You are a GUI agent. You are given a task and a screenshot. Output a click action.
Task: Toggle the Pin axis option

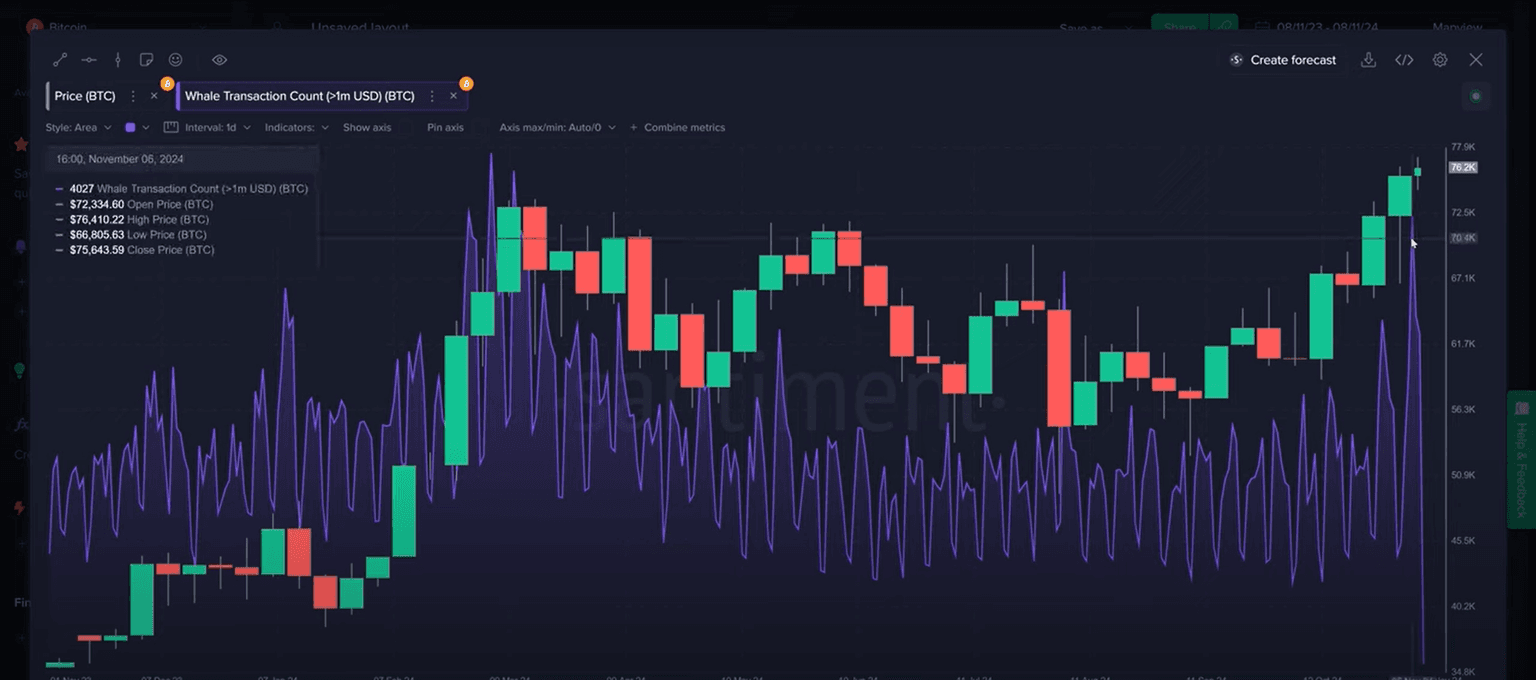pos(444,128)
